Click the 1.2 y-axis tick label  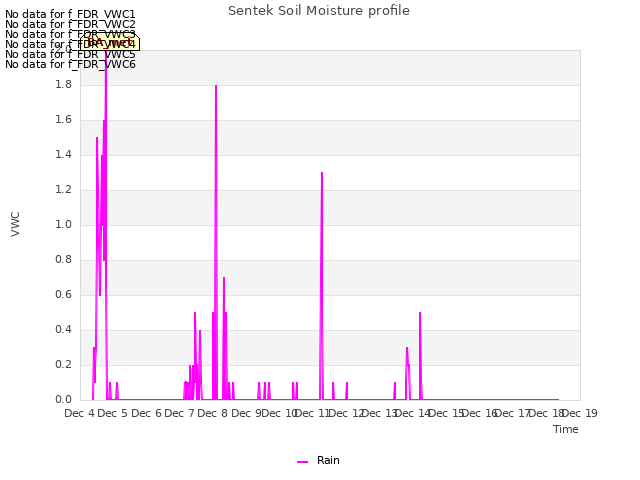(x=63, y=190)
